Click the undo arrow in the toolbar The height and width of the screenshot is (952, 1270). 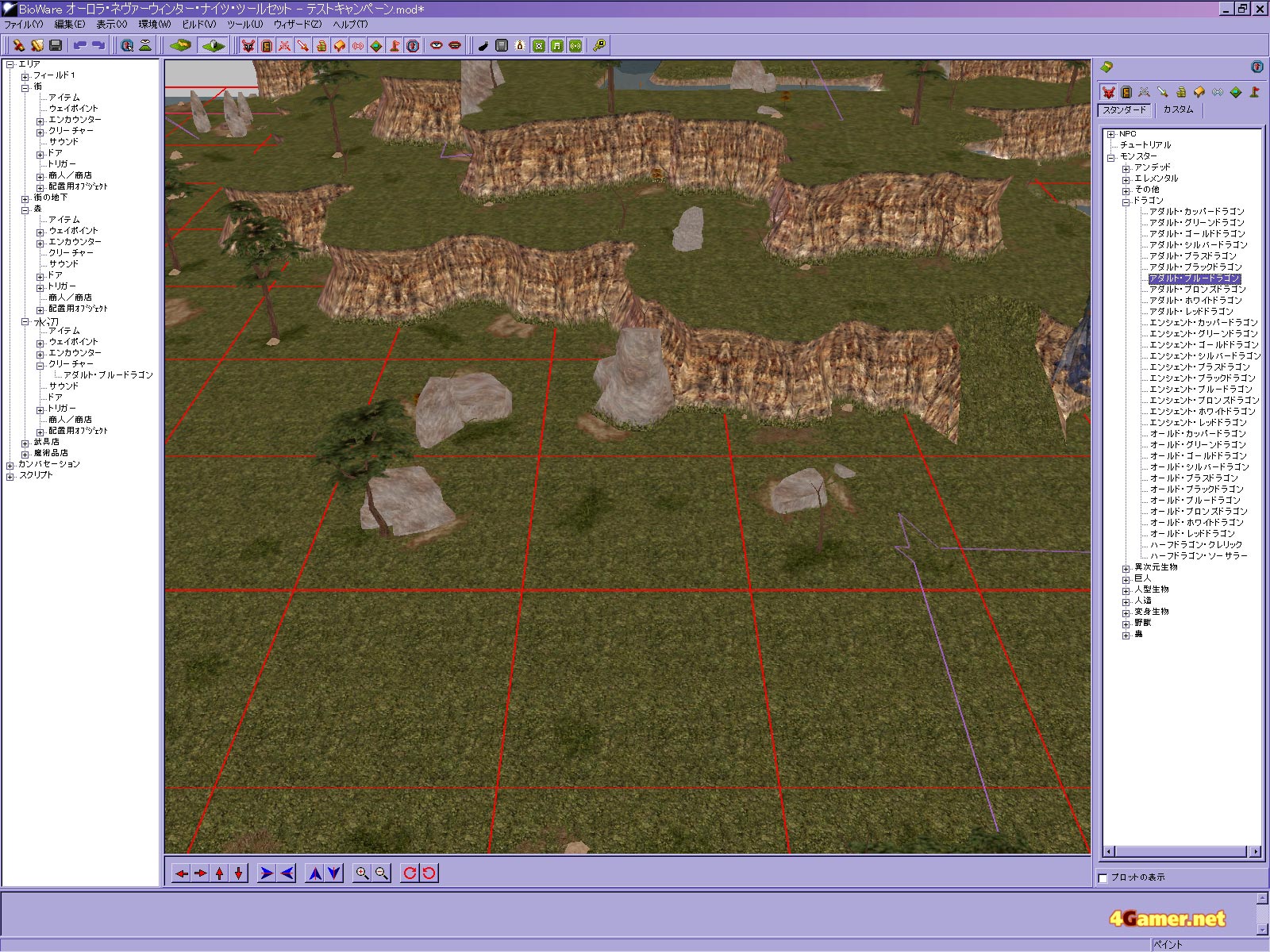coord(79,46)
